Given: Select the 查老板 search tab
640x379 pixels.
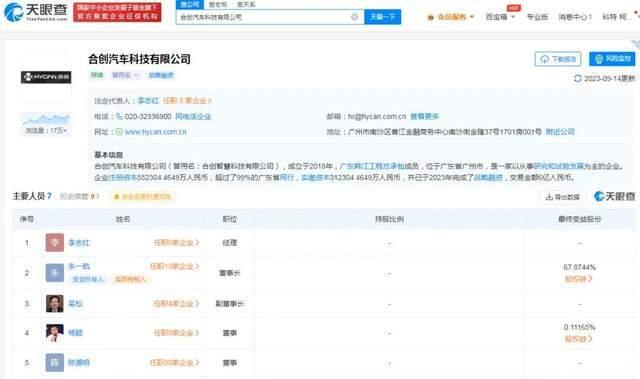Looking at the screenshot, I should click(218, 4).
